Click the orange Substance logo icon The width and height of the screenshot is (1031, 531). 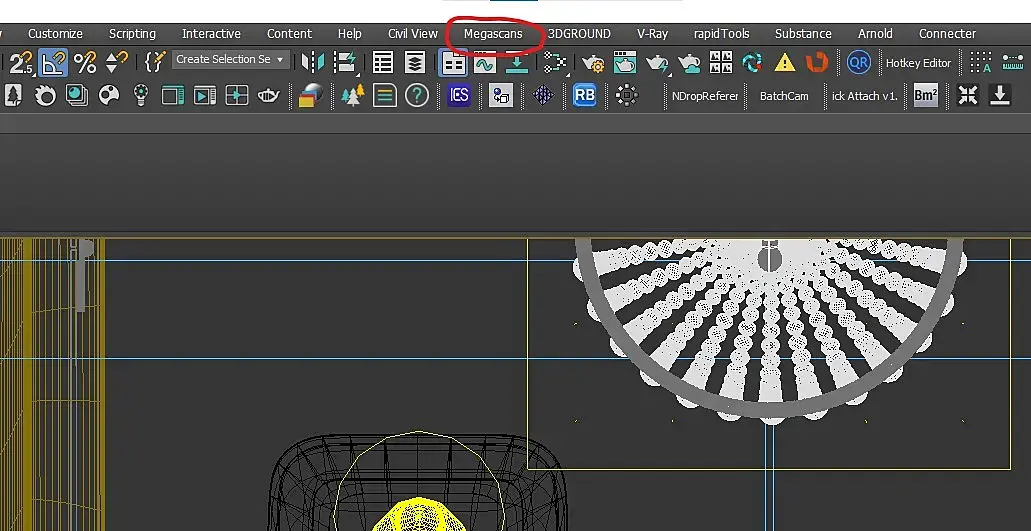[817, 63]
